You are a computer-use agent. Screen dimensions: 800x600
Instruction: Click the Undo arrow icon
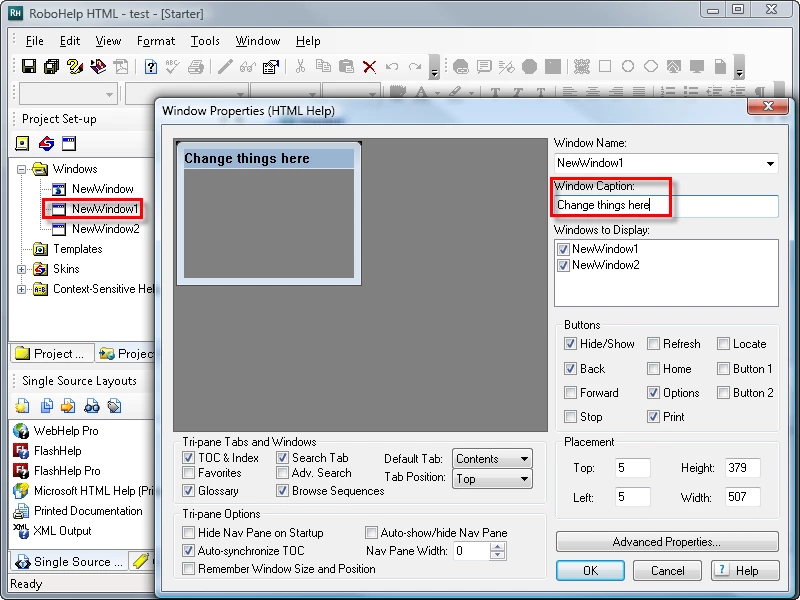tap(392, 66)
